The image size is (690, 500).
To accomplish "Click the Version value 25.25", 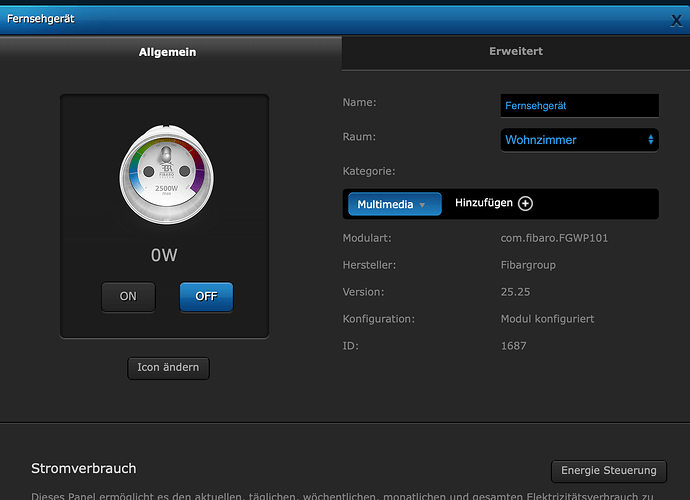I will click(x=515, y=292).
